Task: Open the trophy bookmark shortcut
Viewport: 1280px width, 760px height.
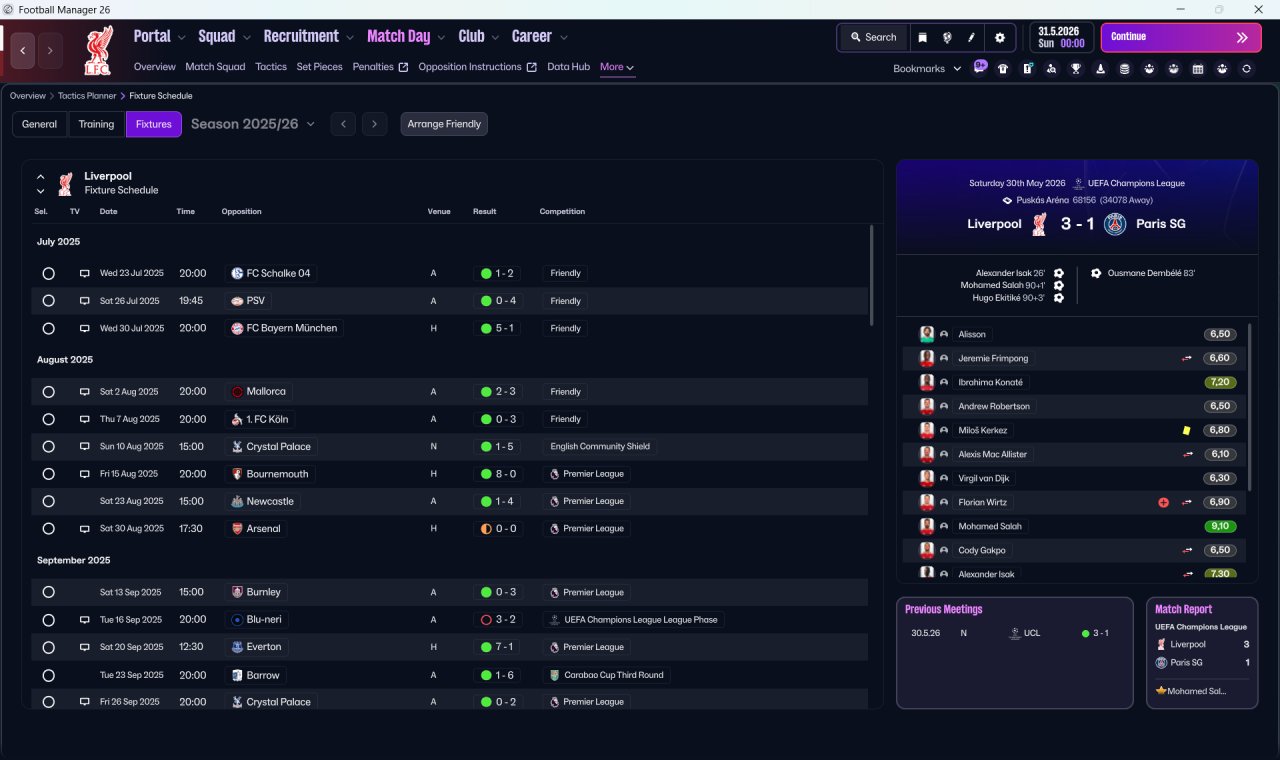Action: click(1076, 69)
